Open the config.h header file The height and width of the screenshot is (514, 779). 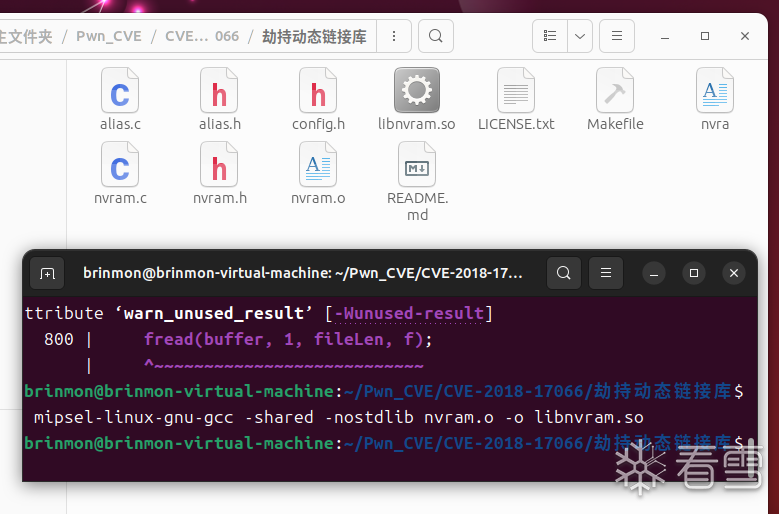click(318, 100)
